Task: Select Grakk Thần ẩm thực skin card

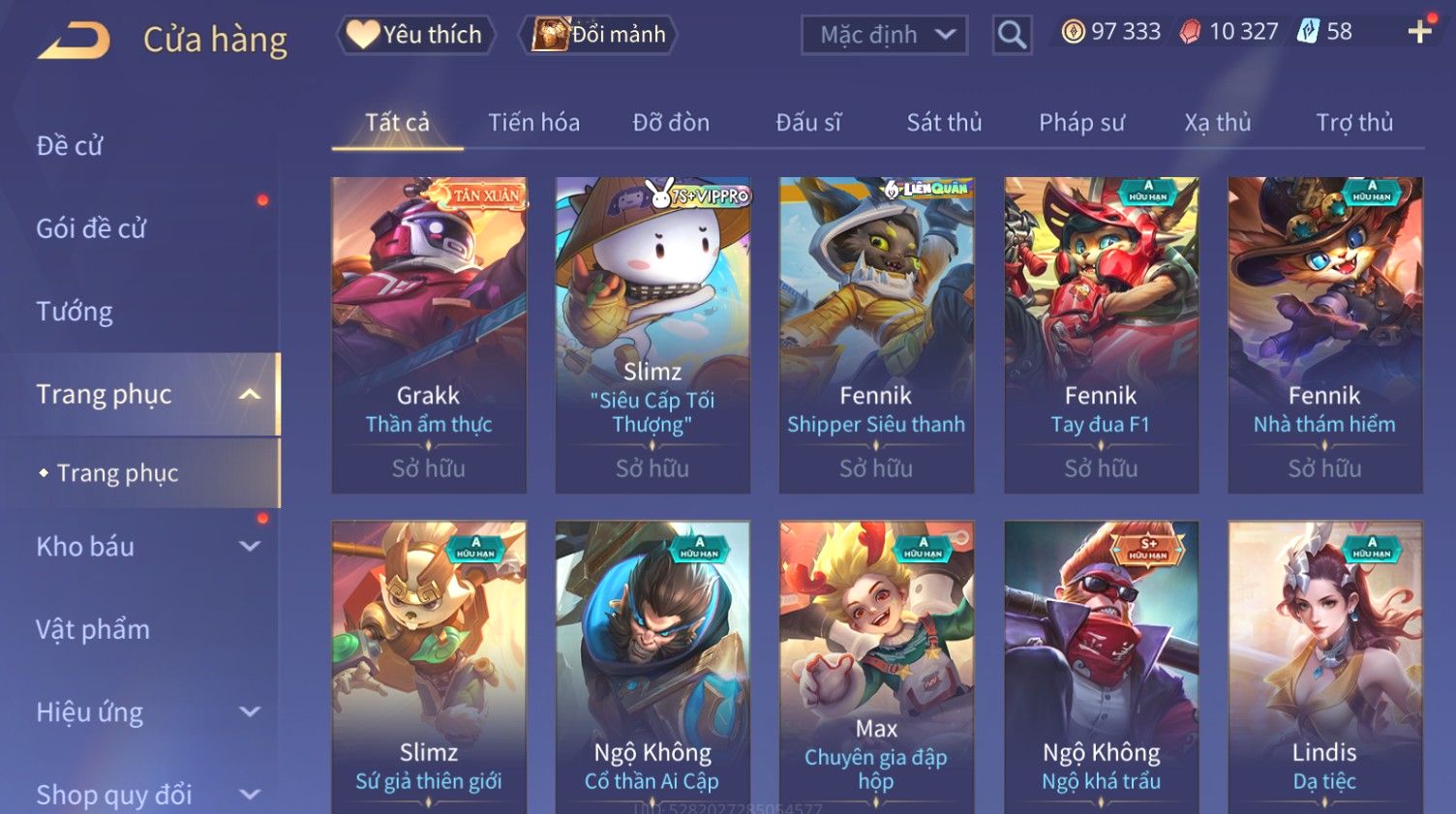Action: tap(429, 335)
